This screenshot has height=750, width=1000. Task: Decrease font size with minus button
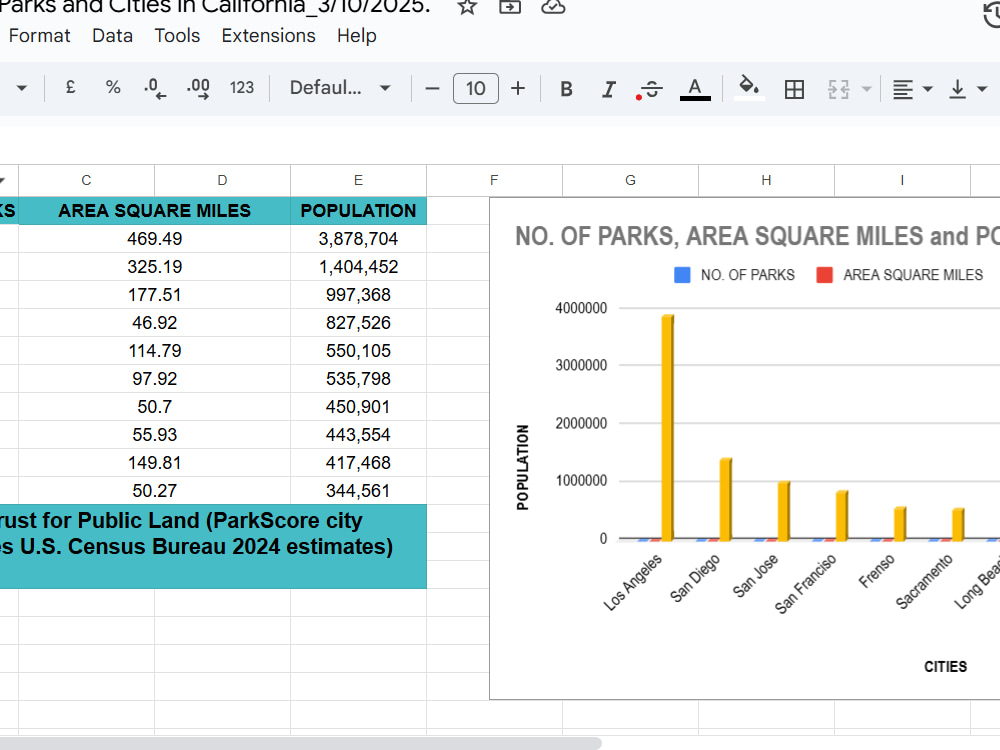(x=432, y=88)
